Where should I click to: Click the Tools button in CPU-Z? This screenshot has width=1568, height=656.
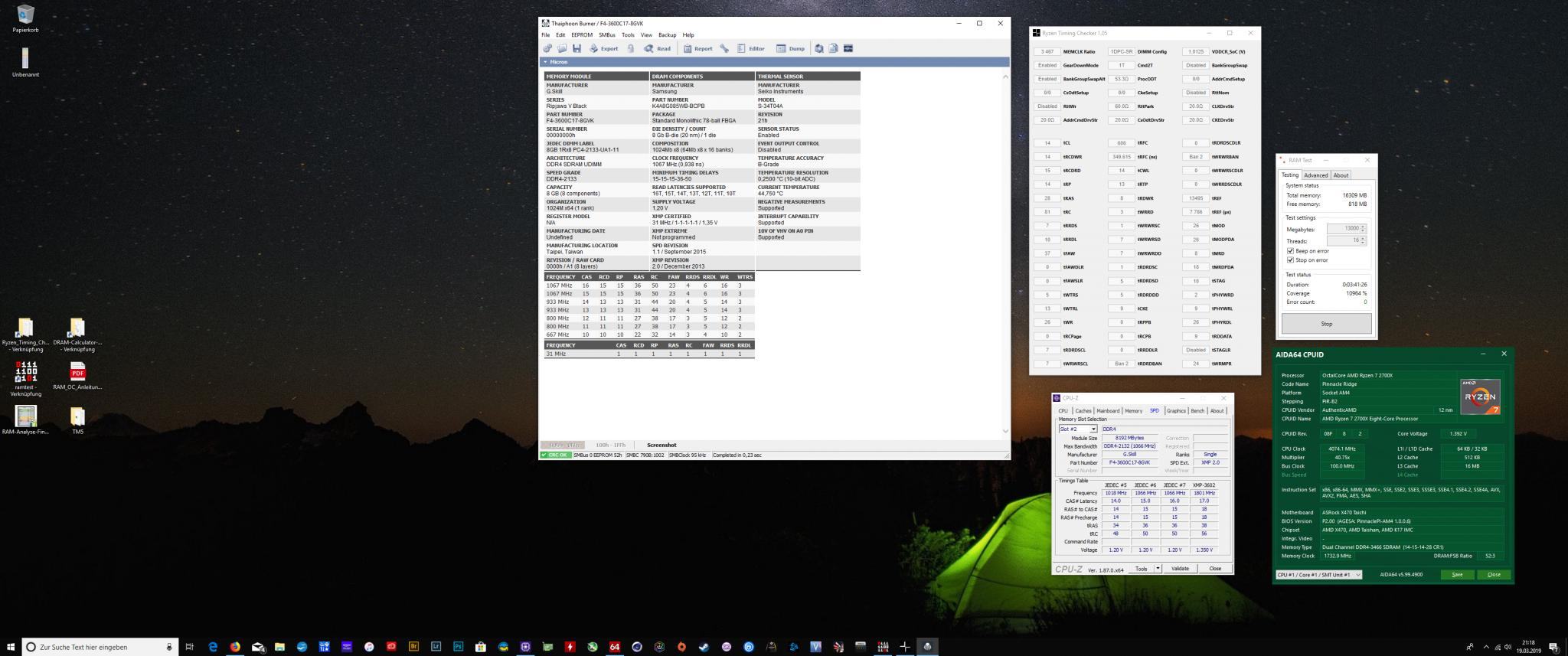[1141, 569]
